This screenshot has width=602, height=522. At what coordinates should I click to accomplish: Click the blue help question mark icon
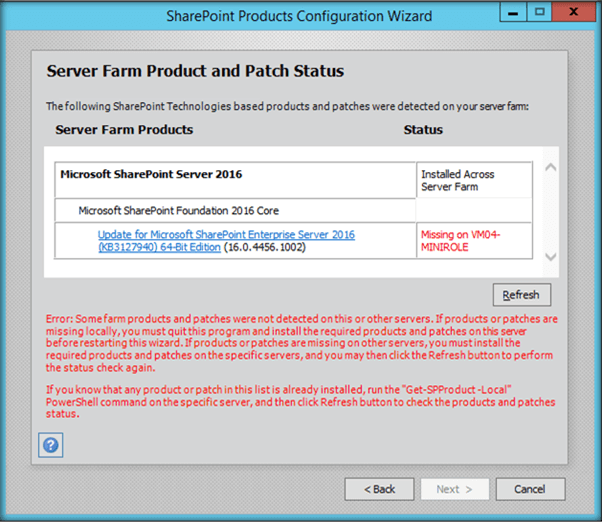pos(48,444)
